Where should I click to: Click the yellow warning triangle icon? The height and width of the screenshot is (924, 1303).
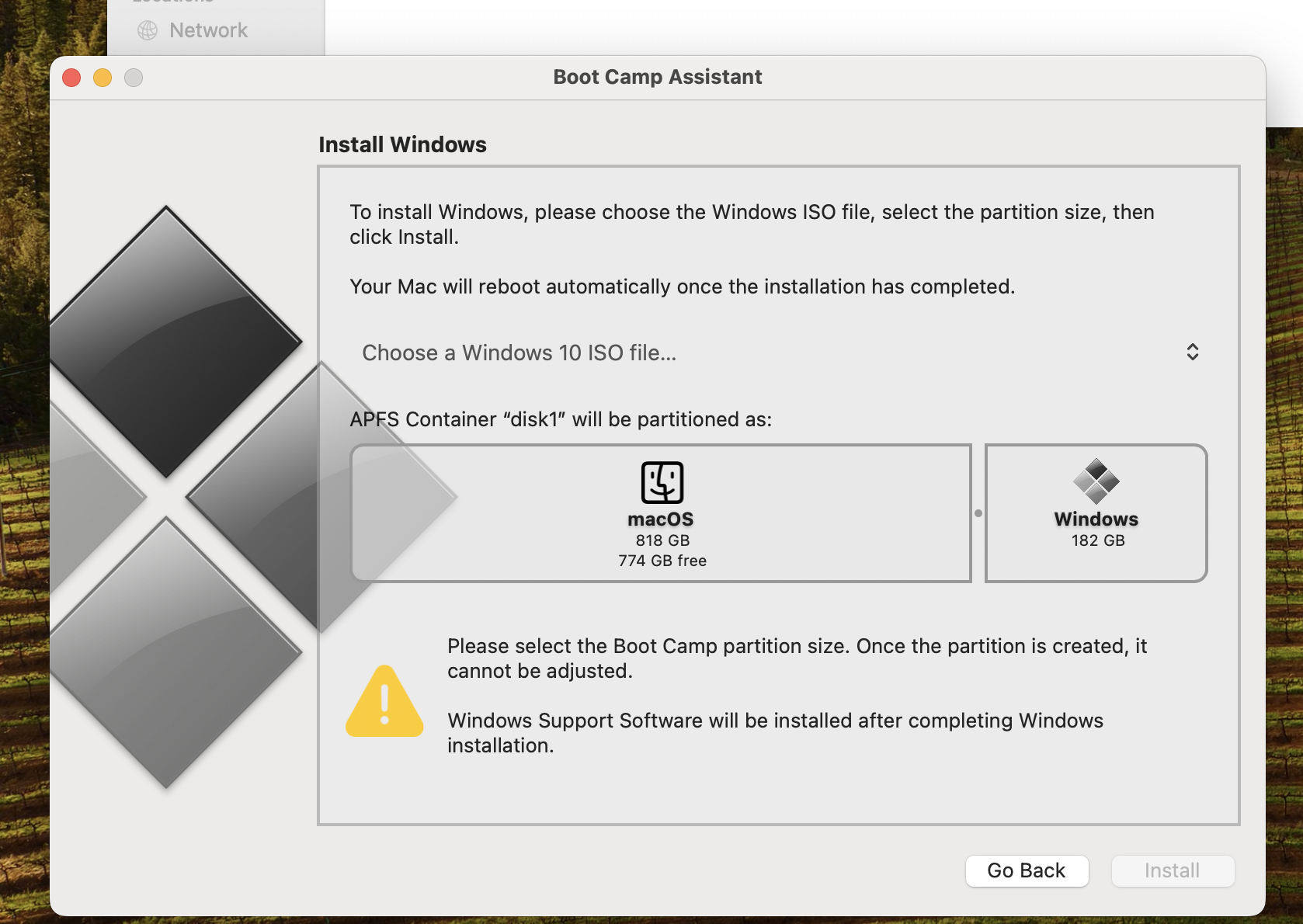(384, 700)
